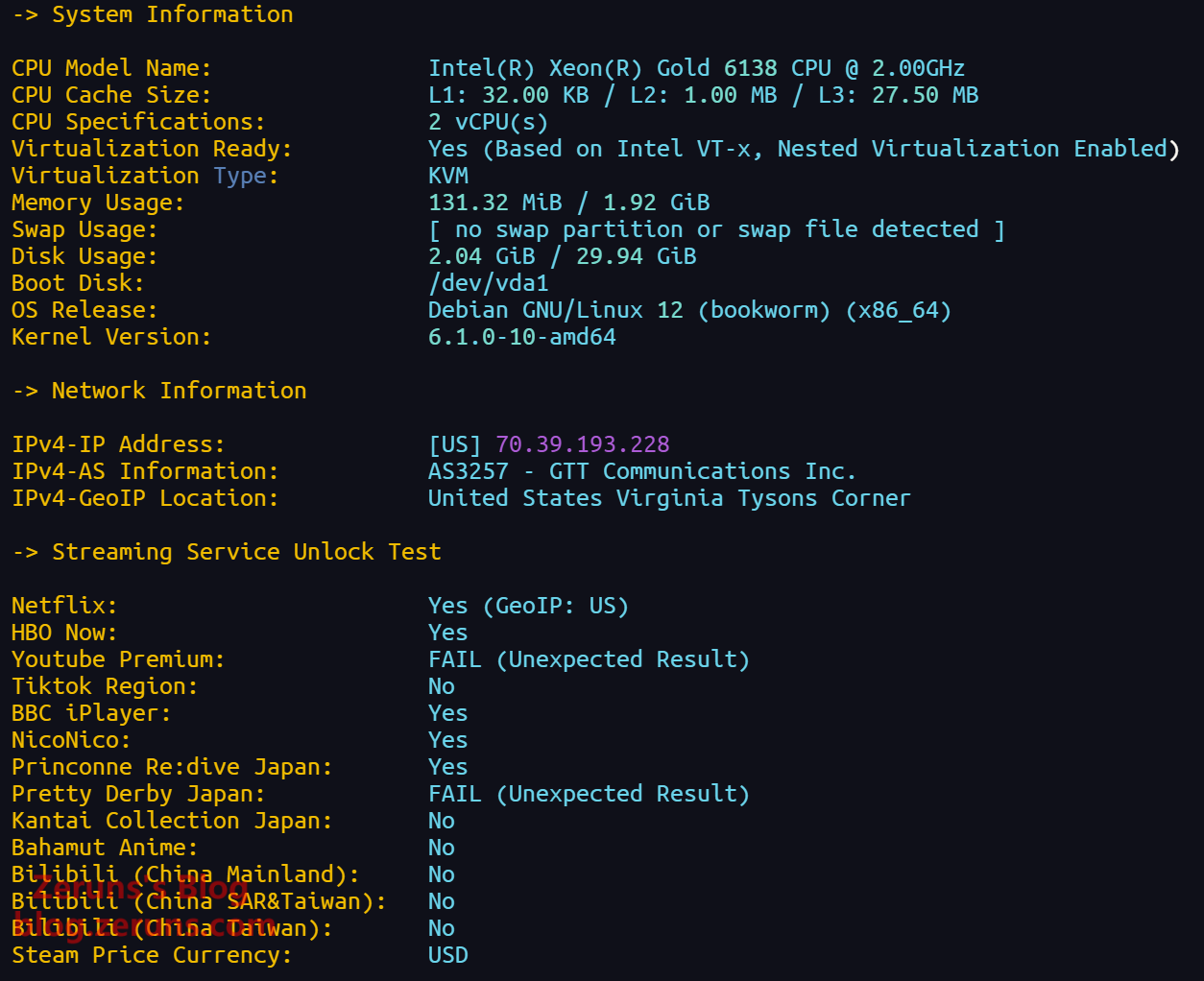Click AS3257 GTT Communications Inc. text
This screenshot has width=1204, height=981.
[x=641, y=471]
